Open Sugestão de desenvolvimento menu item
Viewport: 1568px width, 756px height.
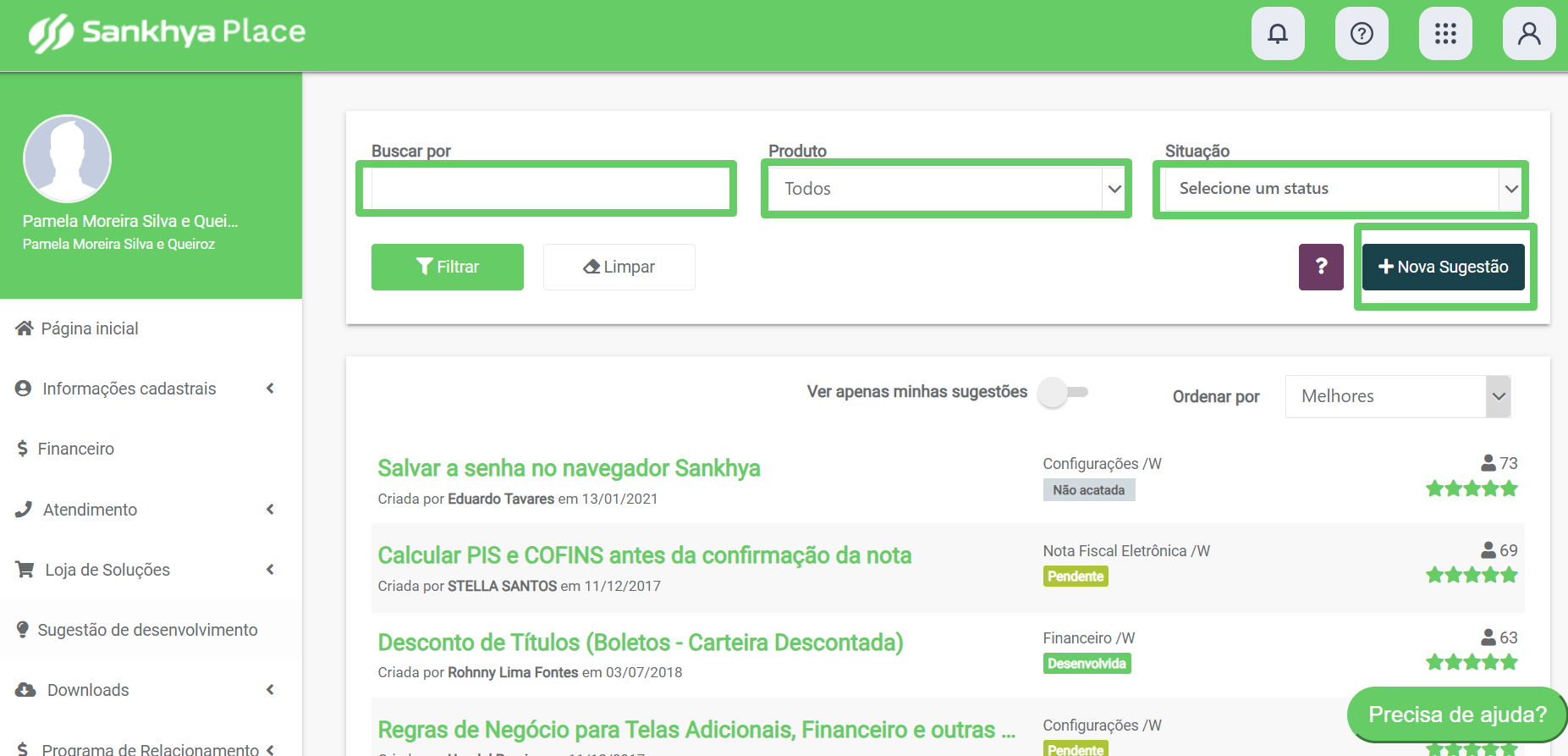[151, 630]
